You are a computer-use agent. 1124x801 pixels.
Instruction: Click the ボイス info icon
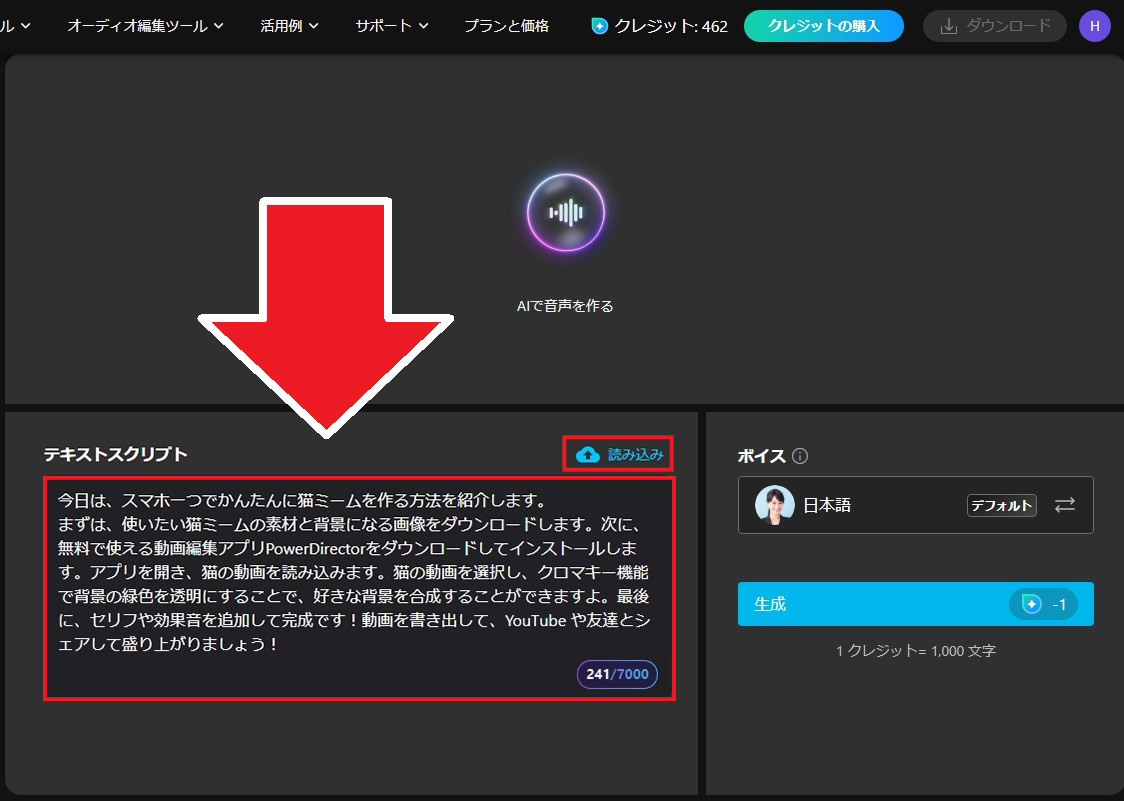800,456
